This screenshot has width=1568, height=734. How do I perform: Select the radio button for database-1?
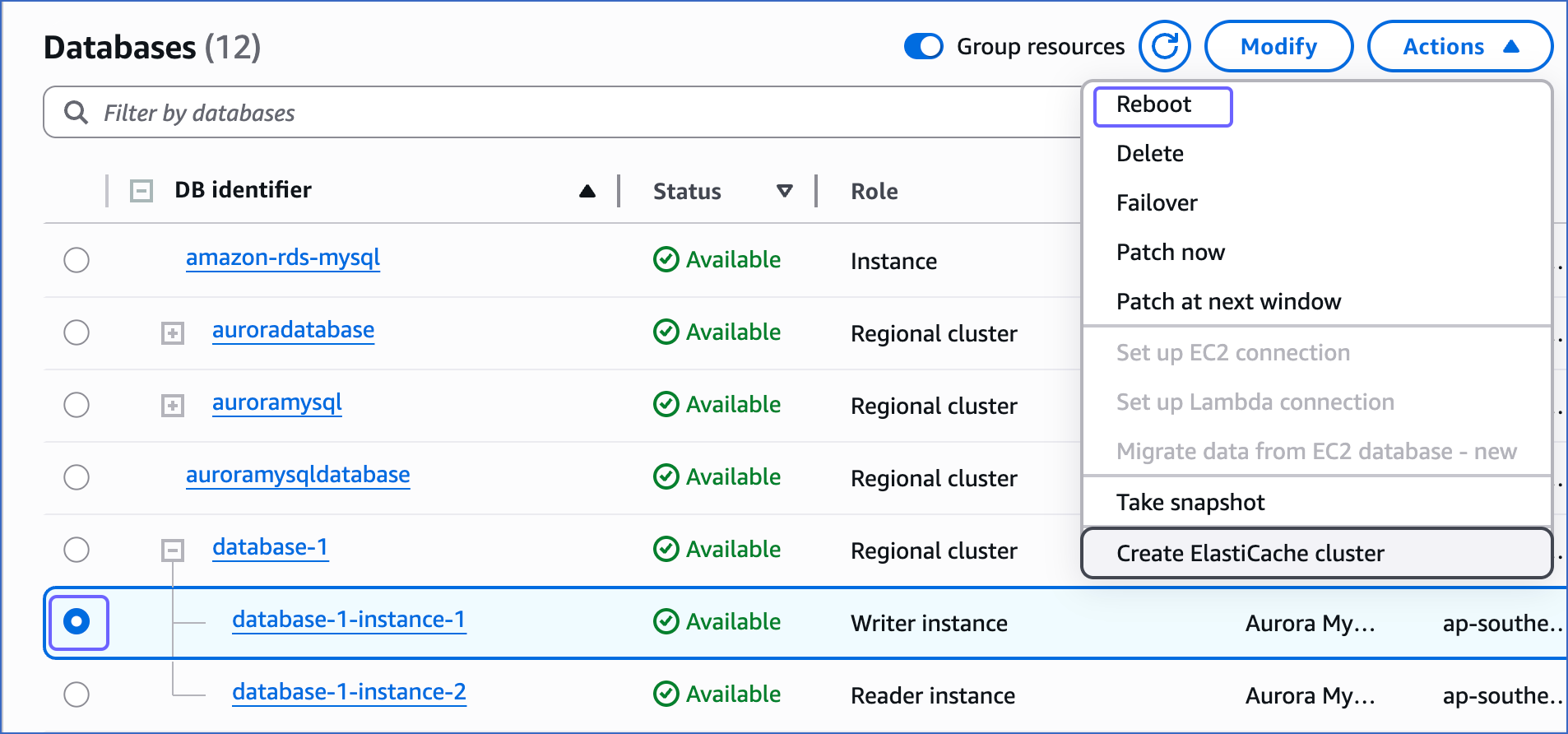(77, 550)
